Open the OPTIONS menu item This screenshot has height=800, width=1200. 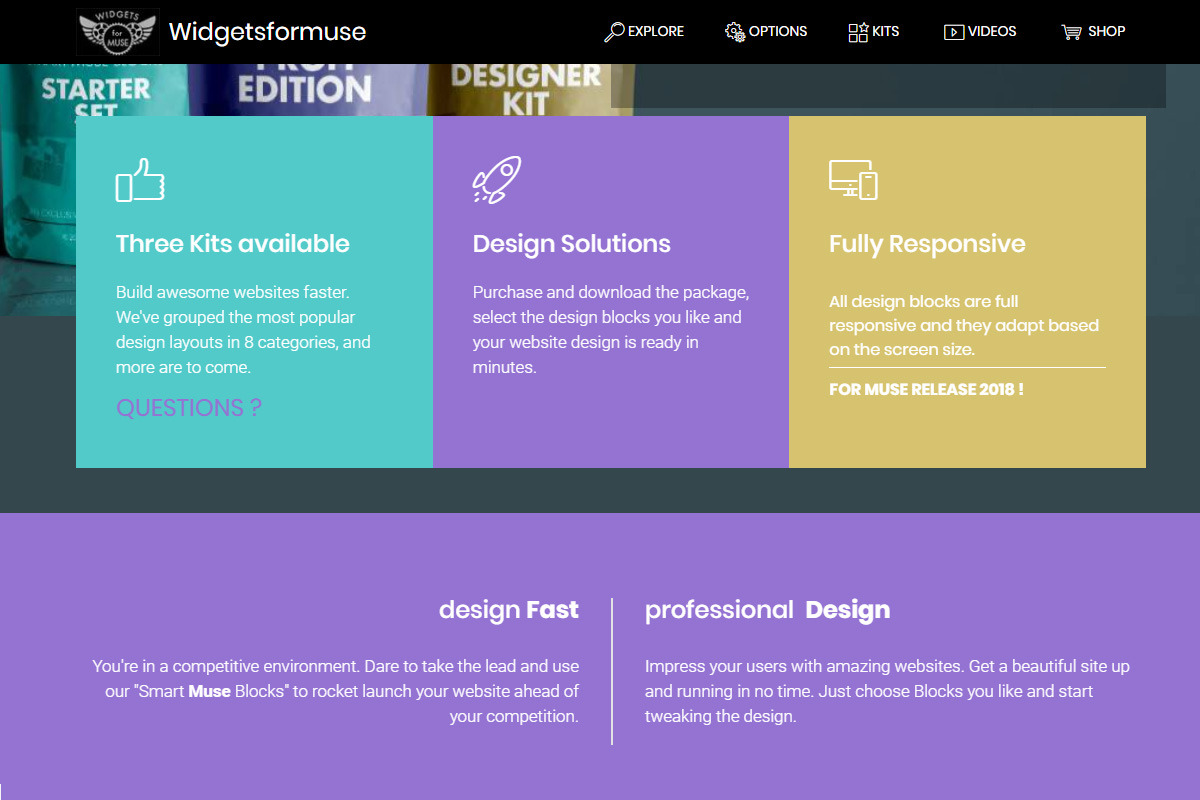pyautogui.click(x=778, y=31)
